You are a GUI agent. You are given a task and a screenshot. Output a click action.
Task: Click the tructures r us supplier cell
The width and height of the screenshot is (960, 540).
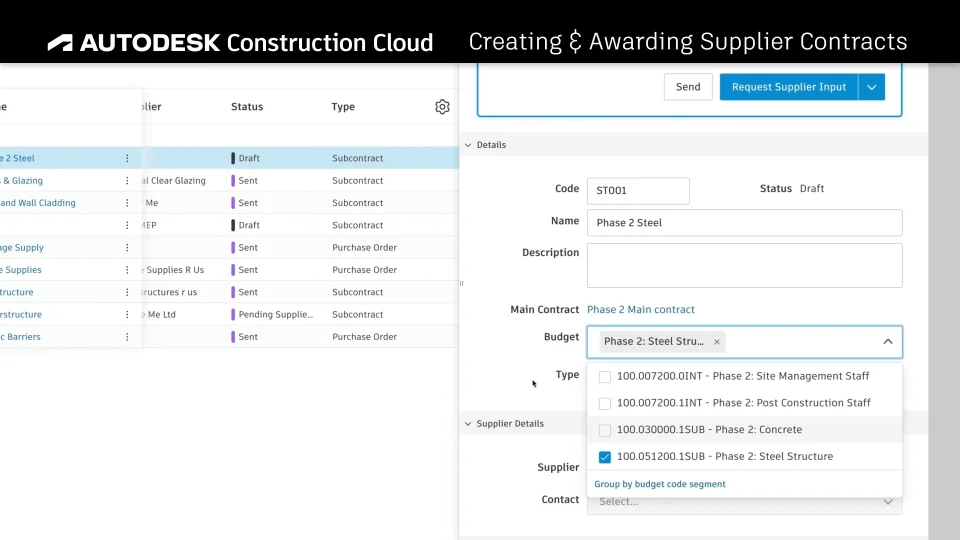pos(170,292)
